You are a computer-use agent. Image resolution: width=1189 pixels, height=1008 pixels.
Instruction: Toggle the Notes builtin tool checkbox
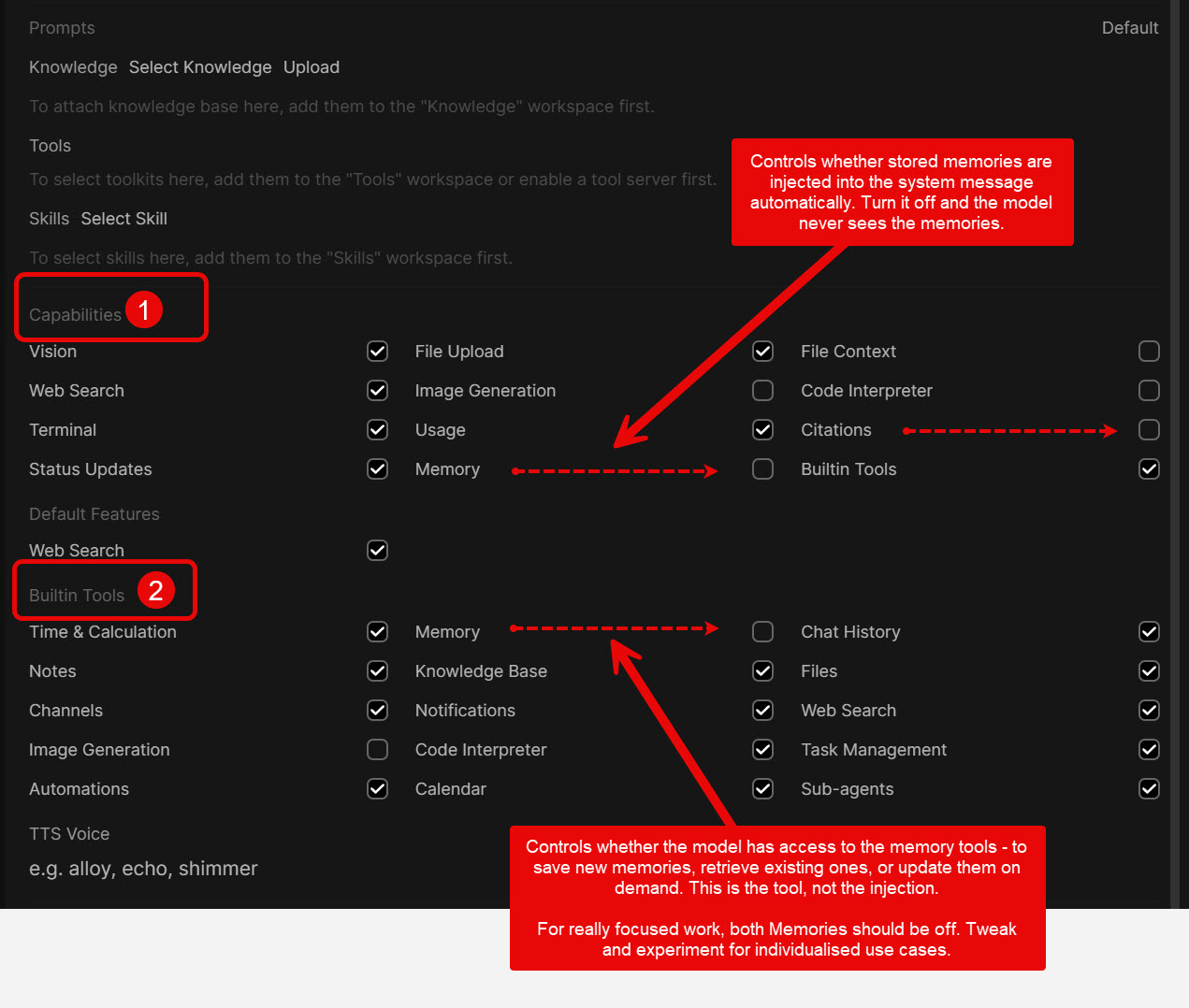click(x=377, y=671)
